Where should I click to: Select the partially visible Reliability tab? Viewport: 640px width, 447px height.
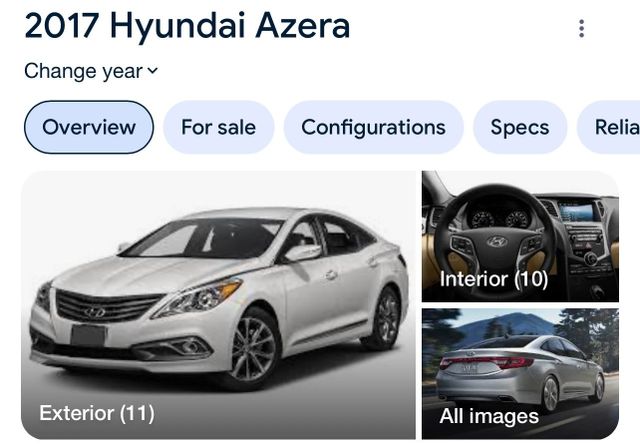(x=608, y=127)
